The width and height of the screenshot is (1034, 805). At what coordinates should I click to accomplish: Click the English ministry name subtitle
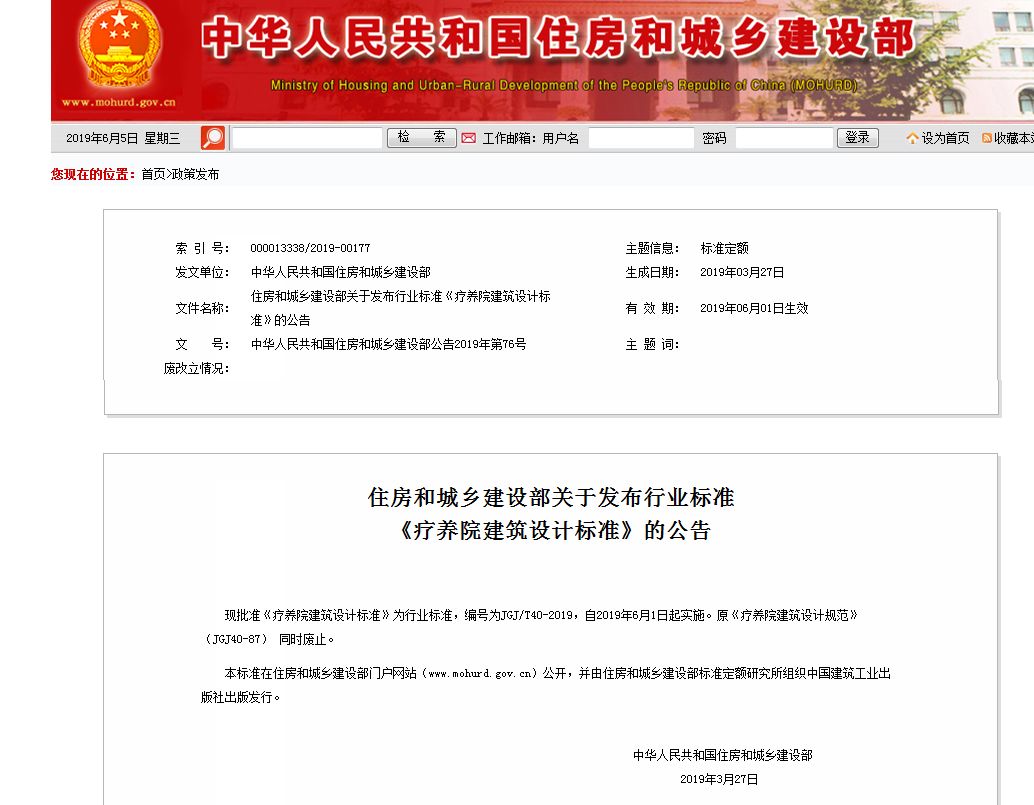(x=564, y=85)
